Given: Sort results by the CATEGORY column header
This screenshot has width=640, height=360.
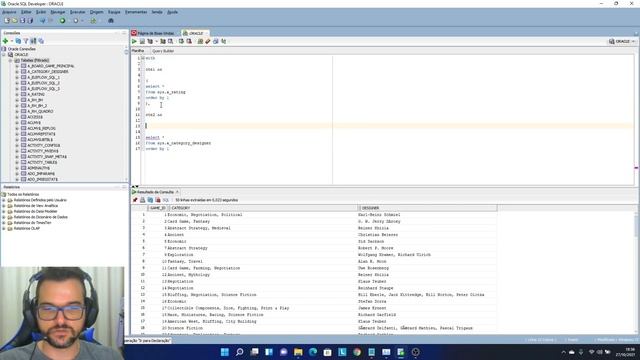Looking at the screenshot, I should coord(263,208).
